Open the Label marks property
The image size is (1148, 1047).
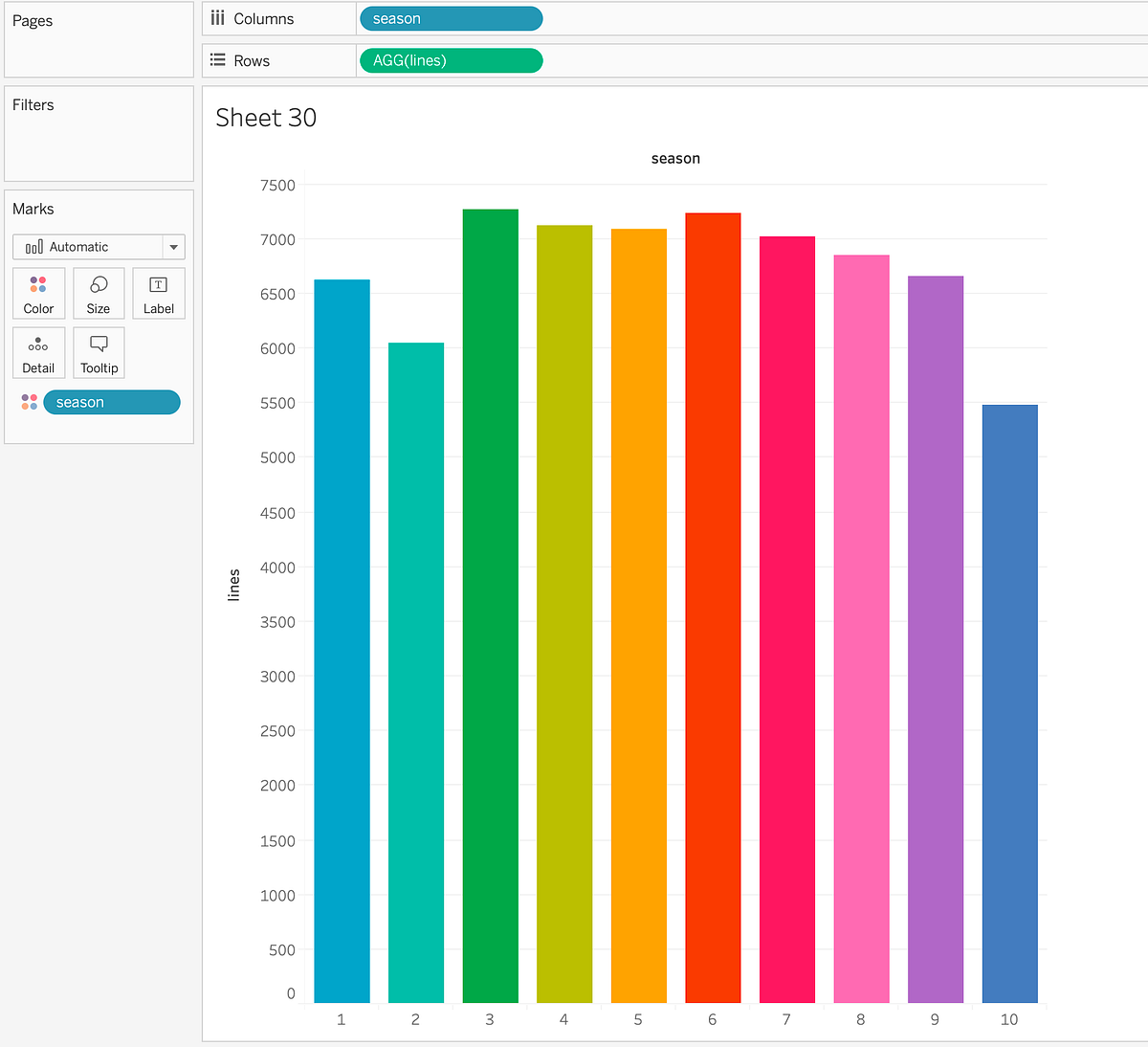click(x=158, y=293)
